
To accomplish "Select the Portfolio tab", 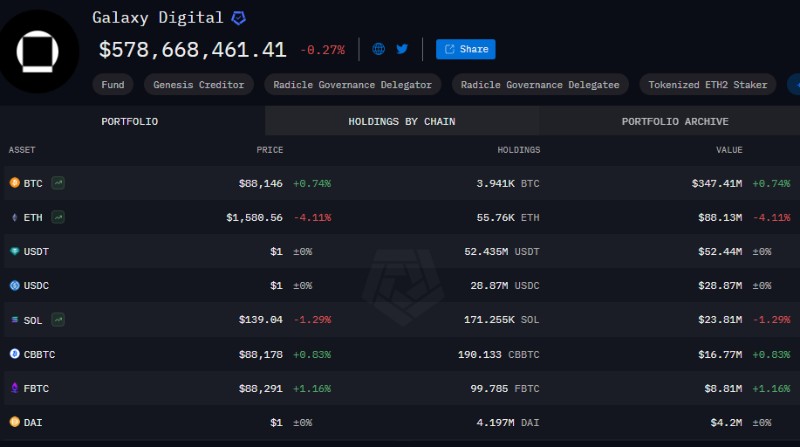I will [x=129, y=121].
